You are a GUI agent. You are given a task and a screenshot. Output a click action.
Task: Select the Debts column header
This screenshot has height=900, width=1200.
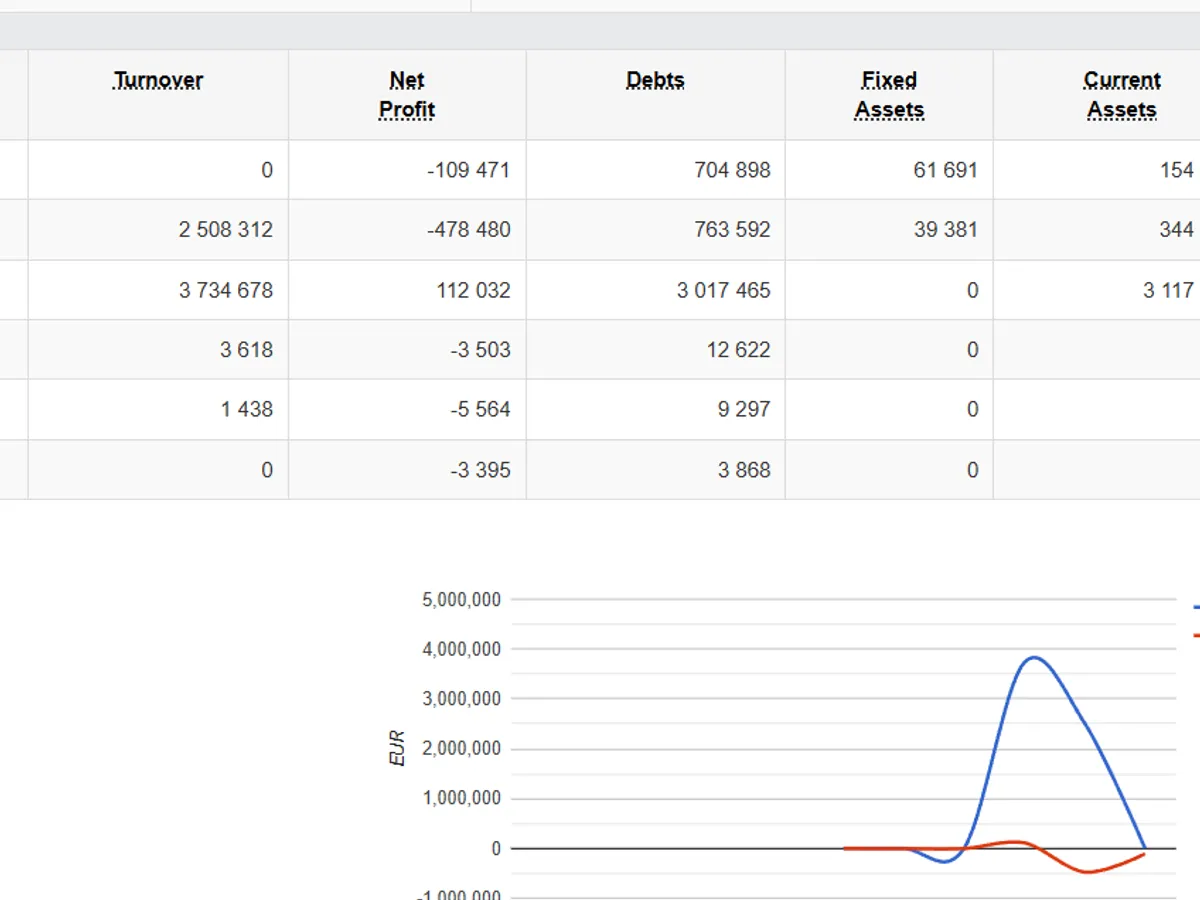tap(655, 81)
